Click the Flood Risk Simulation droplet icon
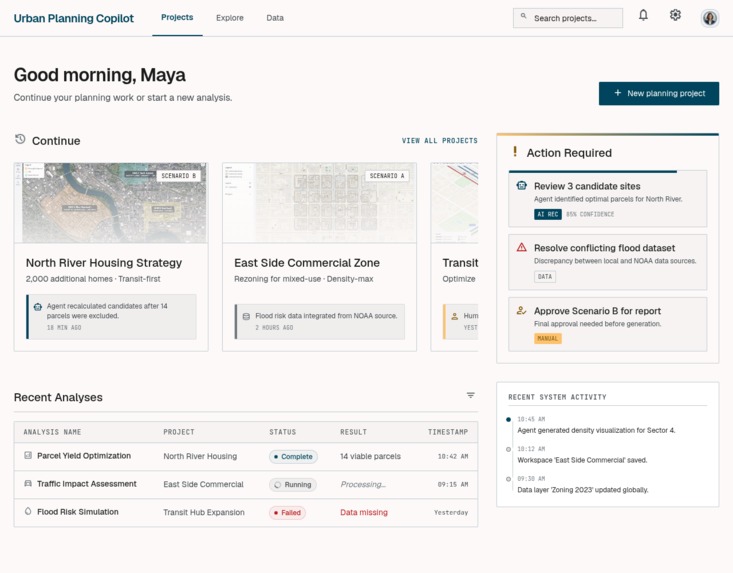733x573 pixels. (x=28, y=511)
